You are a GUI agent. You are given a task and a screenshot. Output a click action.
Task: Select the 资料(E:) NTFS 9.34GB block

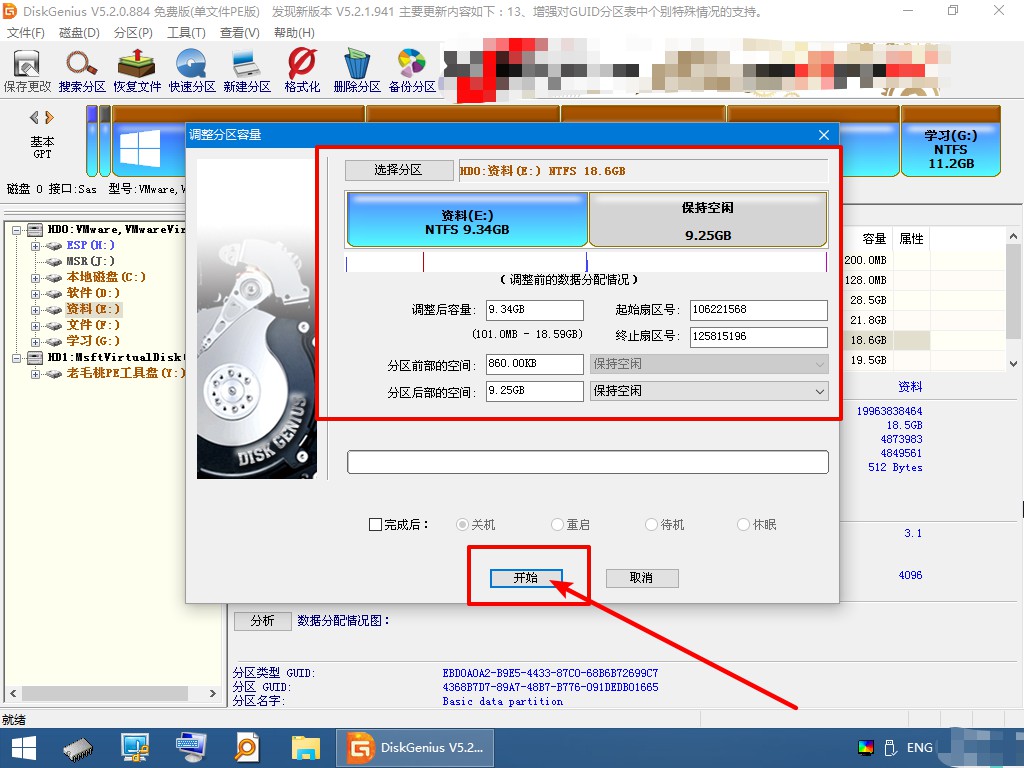click(467, 220)
